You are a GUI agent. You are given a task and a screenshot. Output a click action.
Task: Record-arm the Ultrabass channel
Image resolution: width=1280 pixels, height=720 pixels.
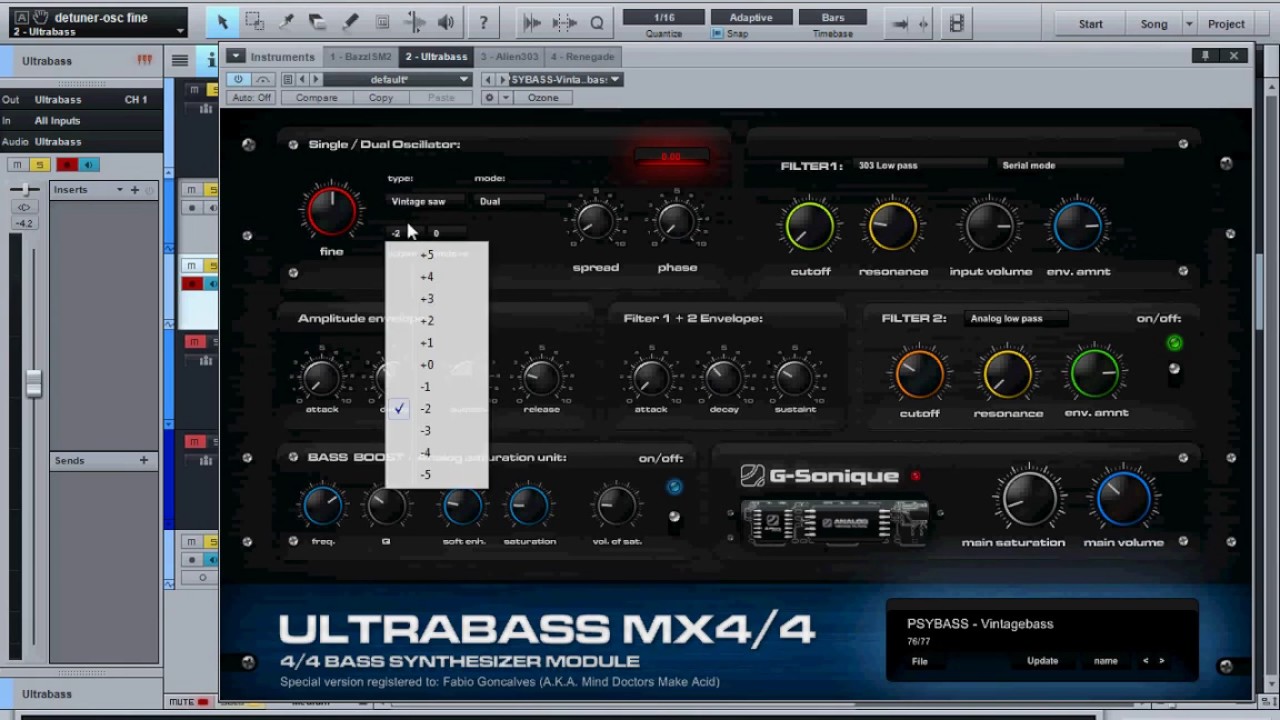66,165
